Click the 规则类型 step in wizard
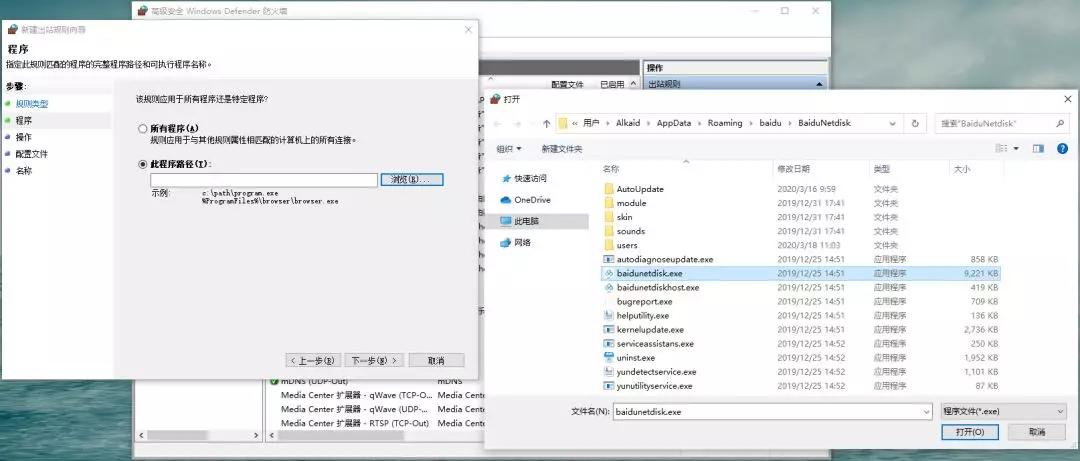Image resolution: width=1080 pixels, height=461 pixels. tap(32, 103)
